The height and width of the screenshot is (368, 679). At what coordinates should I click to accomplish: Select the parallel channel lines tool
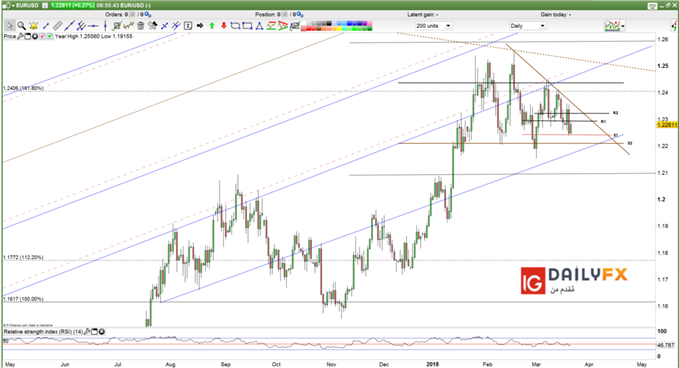coord(81,26)
